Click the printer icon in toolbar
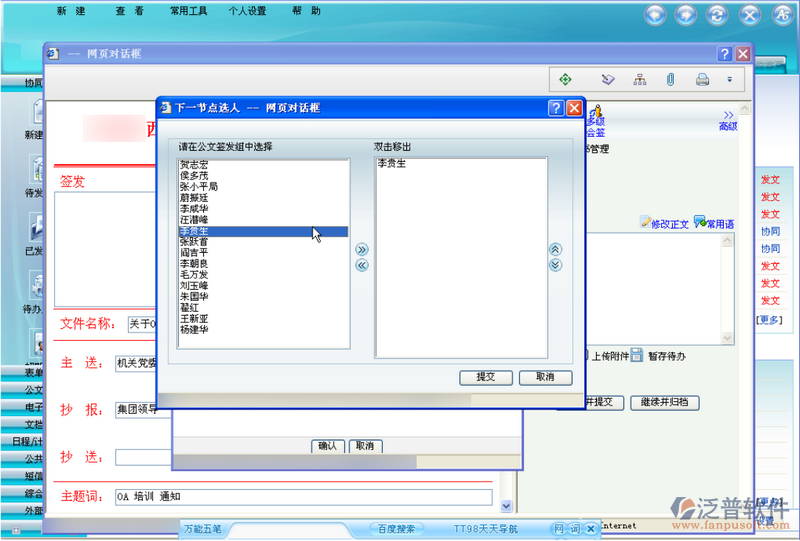The image size is (800, 541). click(x=703, y=80)
